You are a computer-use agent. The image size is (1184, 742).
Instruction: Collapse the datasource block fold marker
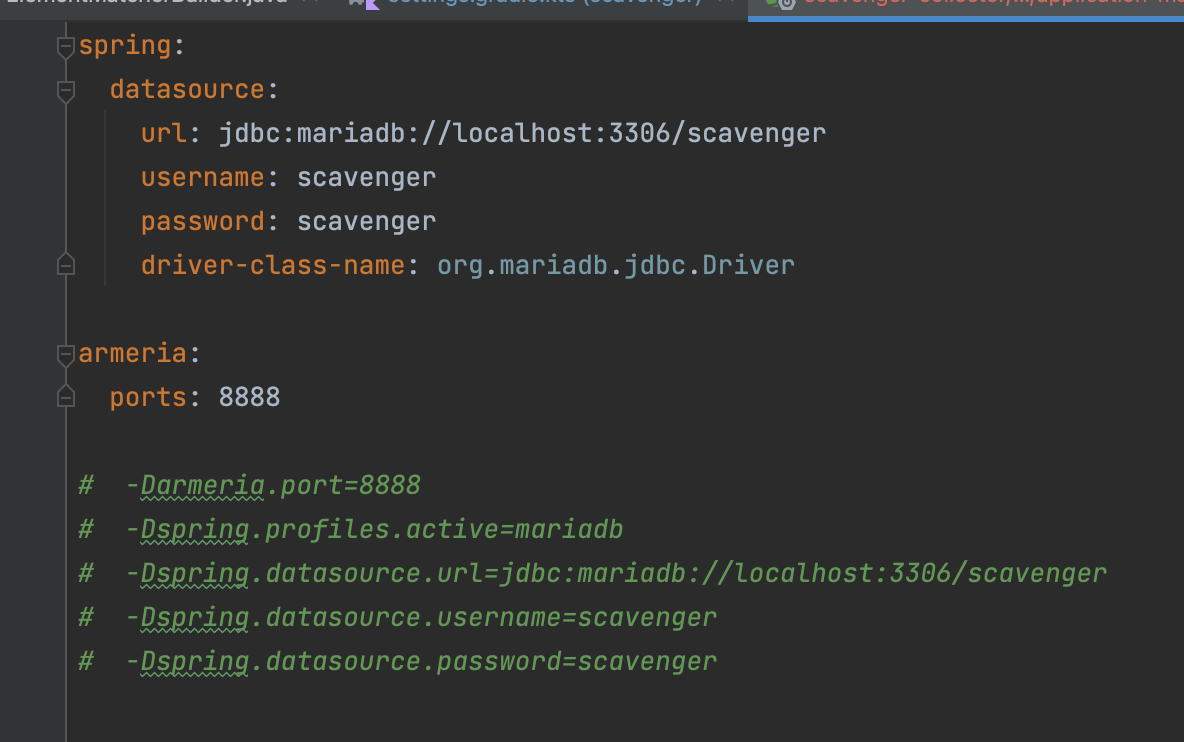tap(66, 91)
